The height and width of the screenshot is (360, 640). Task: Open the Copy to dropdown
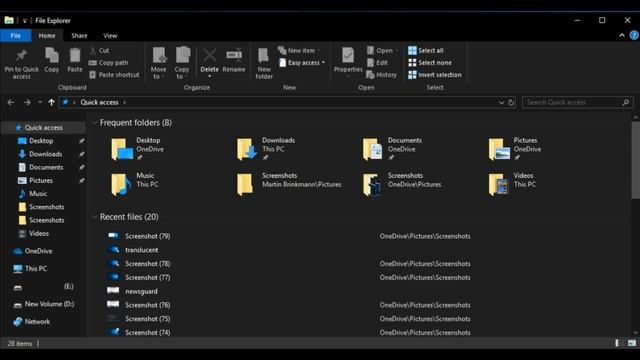182,73
